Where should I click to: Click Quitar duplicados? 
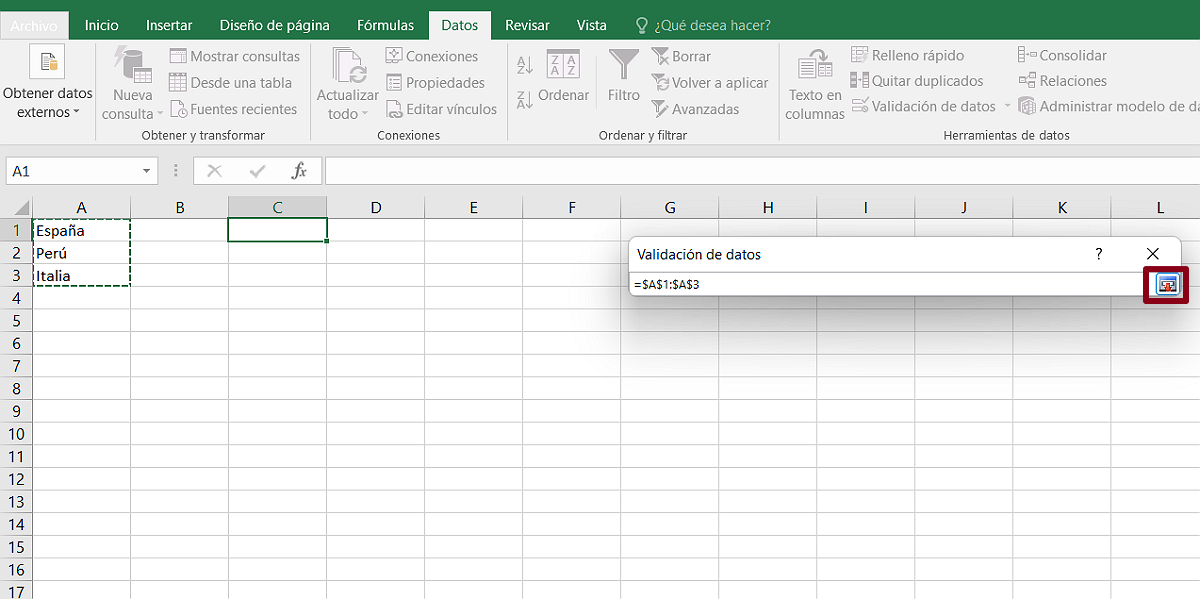click(x=916, y=81)
